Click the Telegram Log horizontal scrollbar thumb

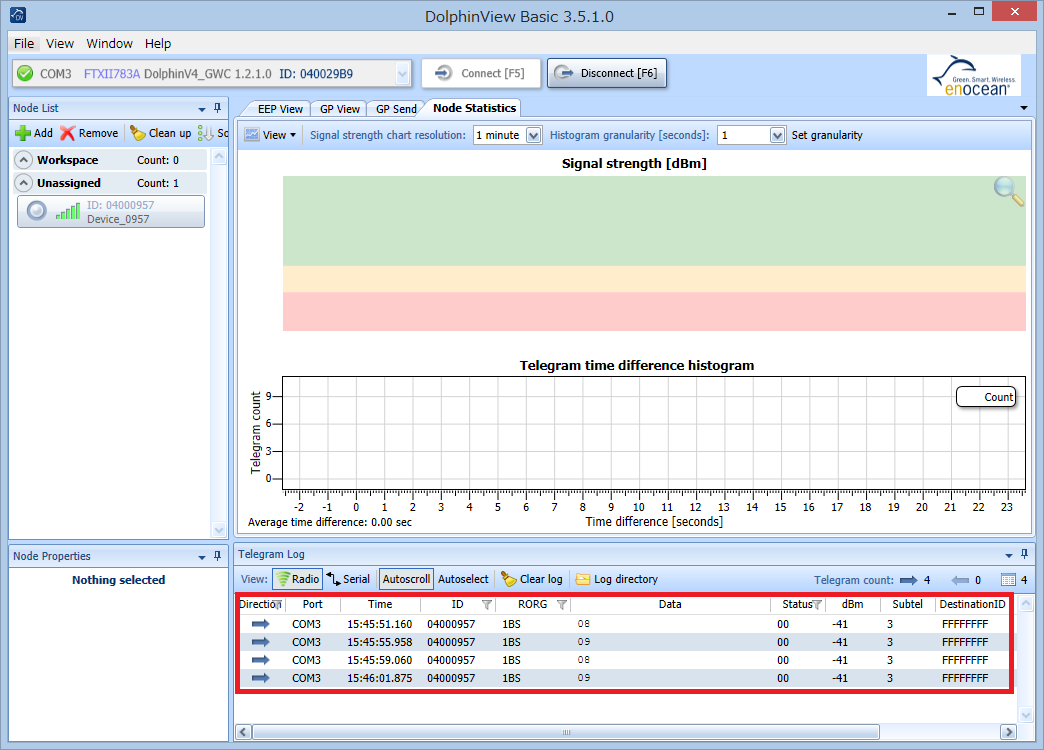pos(566,732)
